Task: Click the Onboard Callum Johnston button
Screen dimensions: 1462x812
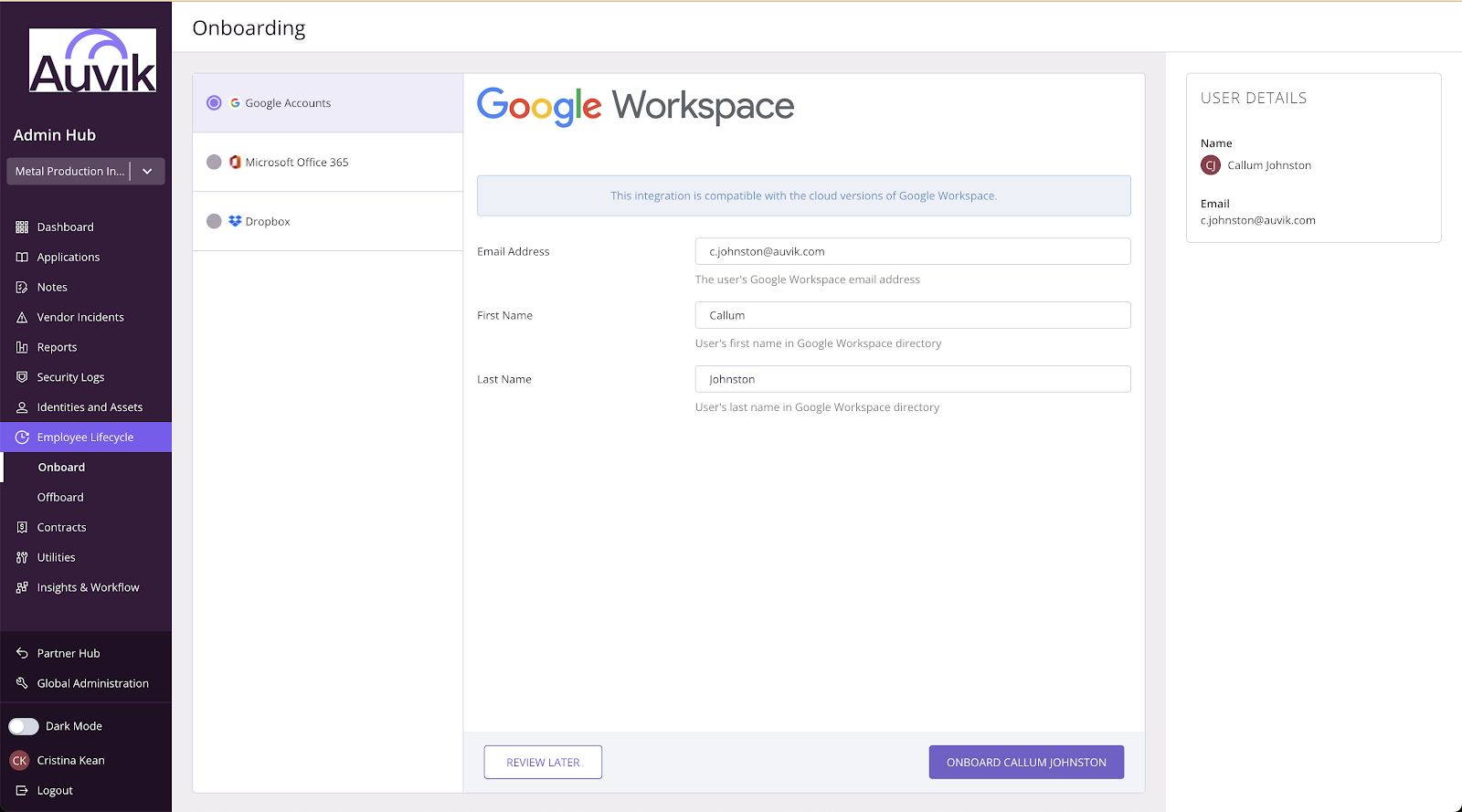Action: [x=1026, y=762]
